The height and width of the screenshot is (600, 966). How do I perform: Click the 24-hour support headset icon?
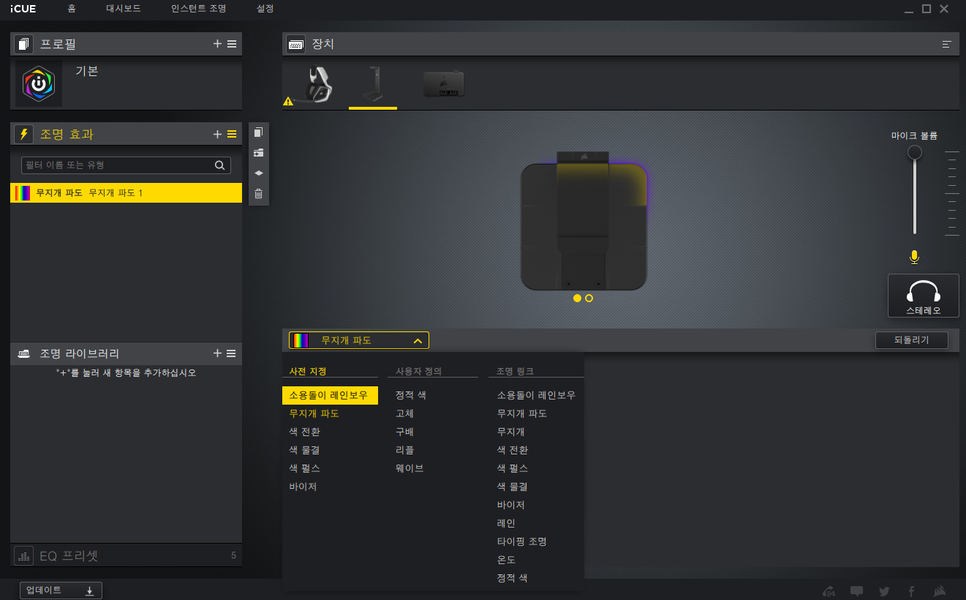point(829,591)
